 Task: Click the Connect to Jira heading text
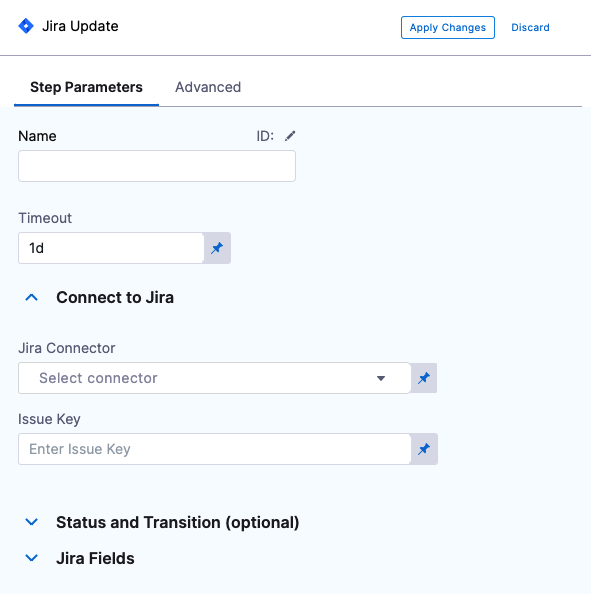click(x=115, y=297)
